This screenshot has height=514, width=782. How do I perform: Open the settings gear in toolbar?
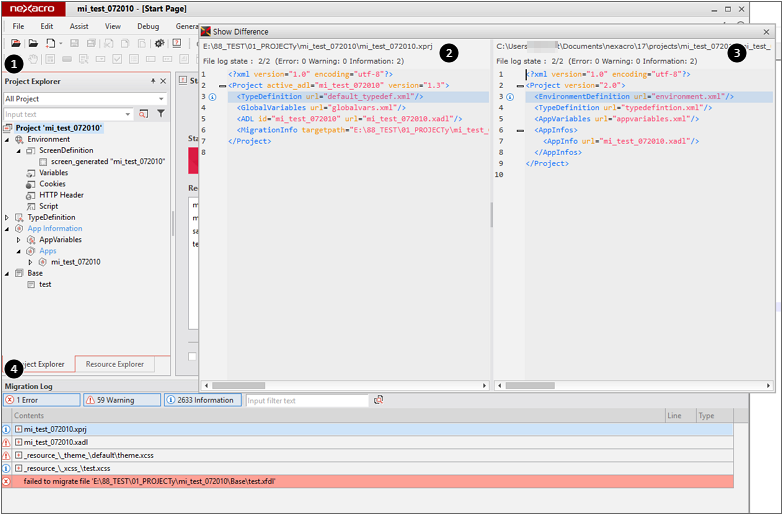(159, 43)
